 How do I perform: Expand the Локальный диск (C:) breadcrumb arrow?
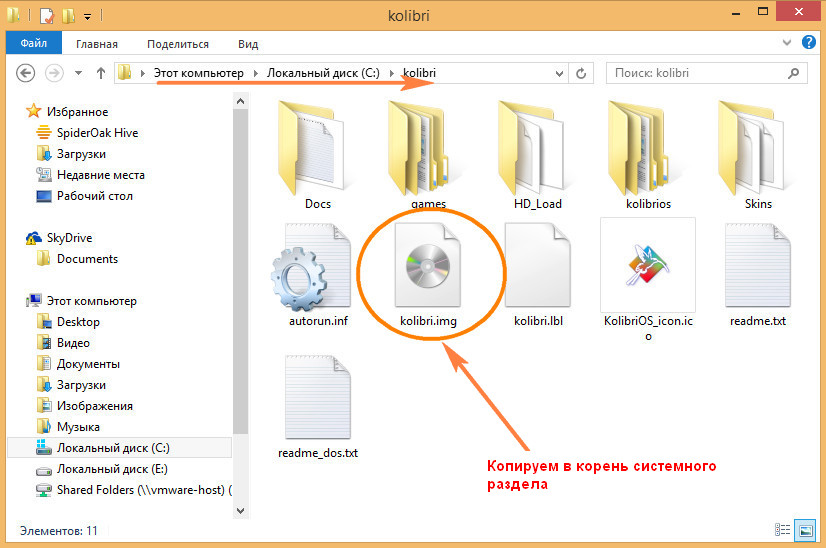[x=391, y=73]
